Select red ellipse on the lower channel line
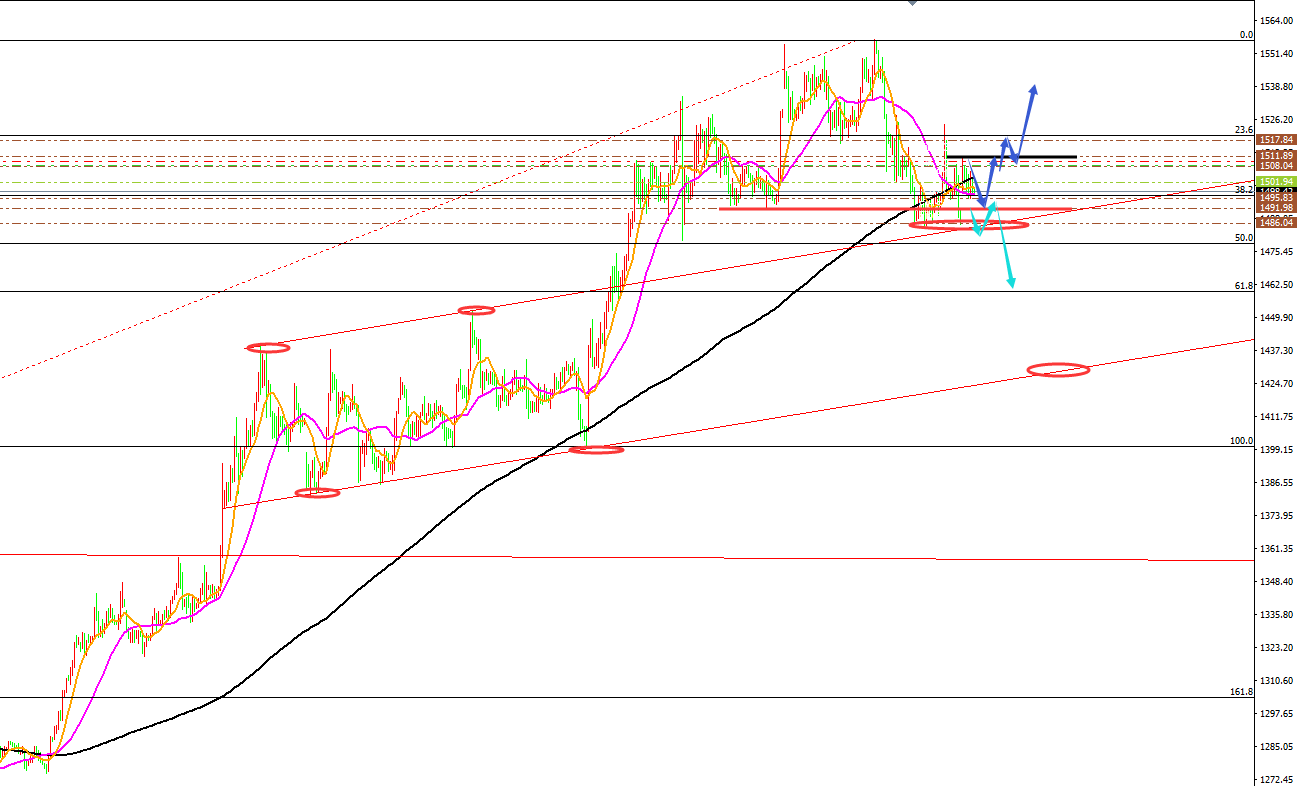 pyautogui.click(x=1058, y=370)
